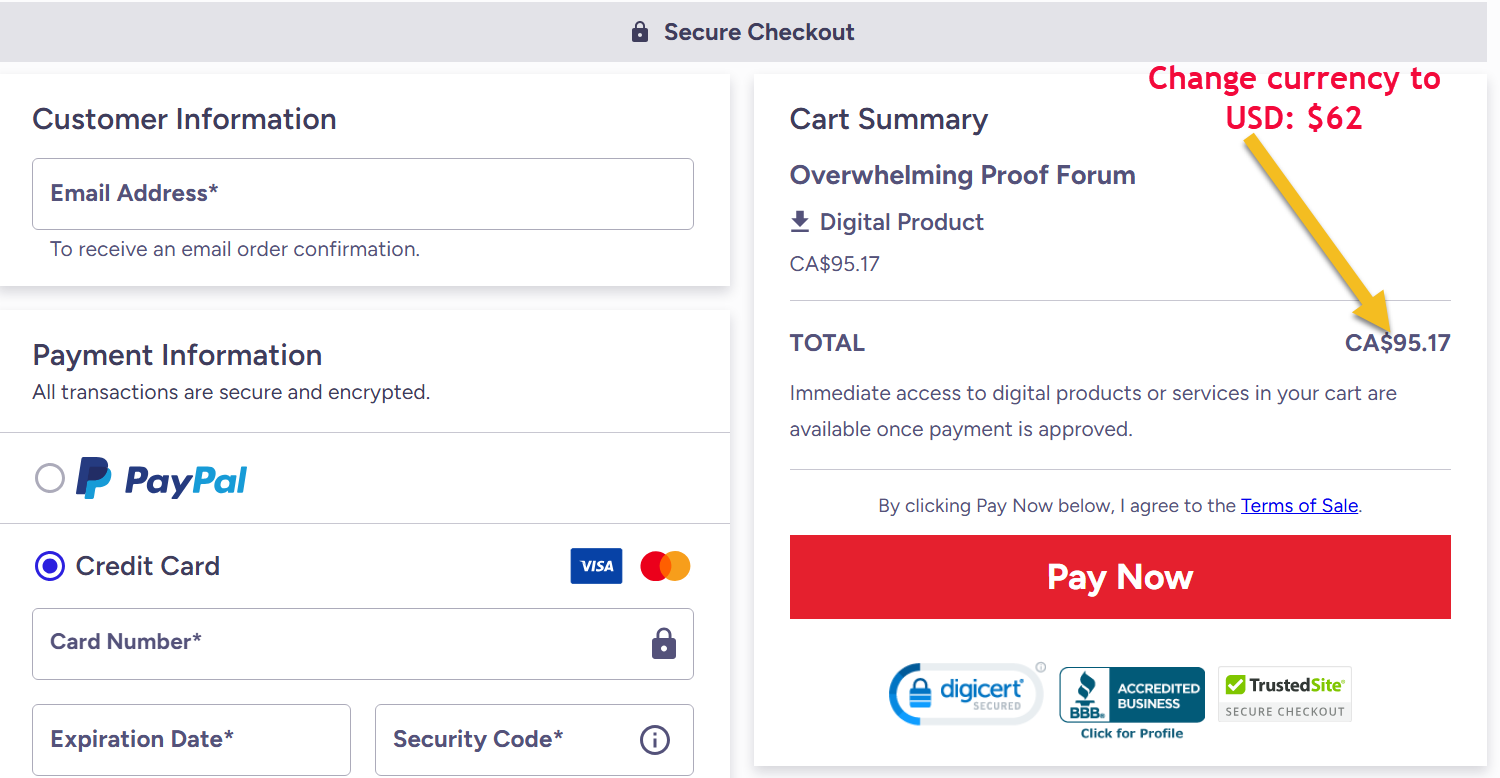Click the Digital Product download icon

click(x=799, y=222)
